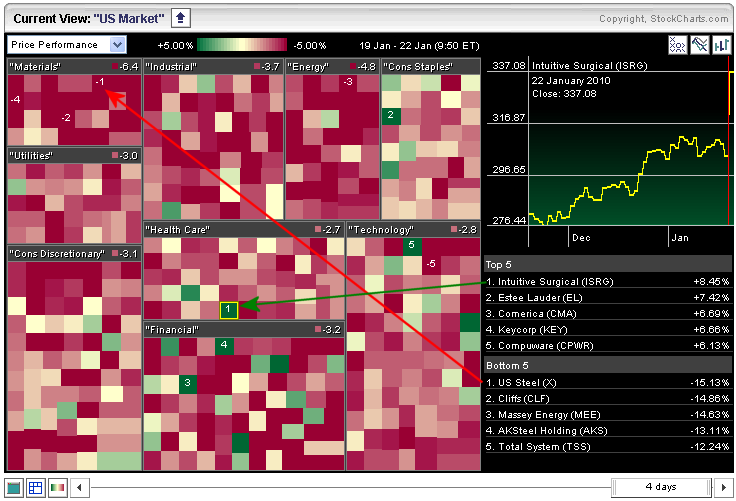Select Intuitive Surgical (ISRG) in Top 5

click(x=608, y=282)
